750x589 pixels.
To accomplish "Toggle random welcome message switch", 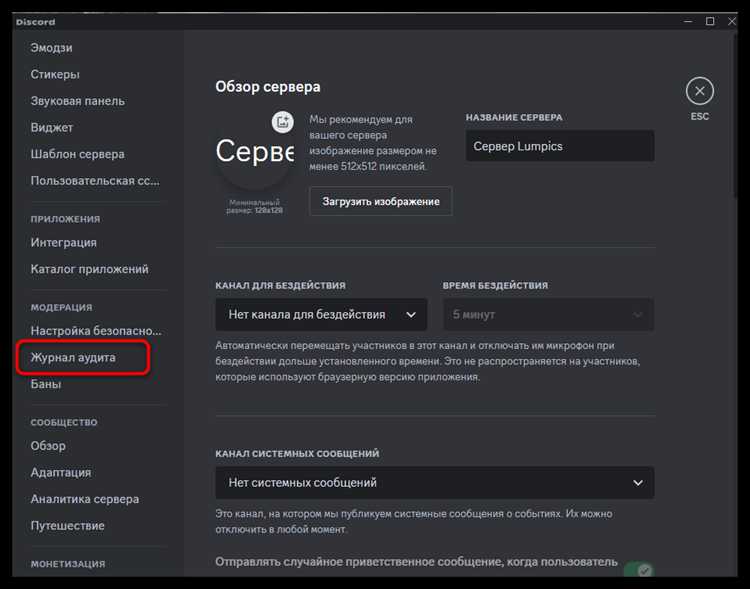I will coord(640,569).
